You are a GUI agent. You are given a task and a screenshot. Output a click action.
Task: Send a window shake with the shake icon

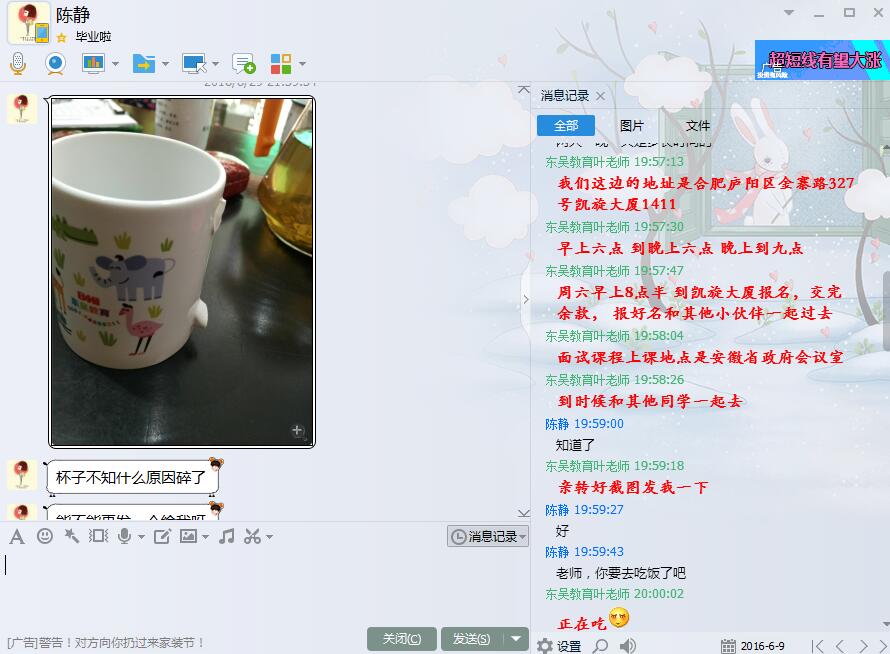(98, 535)
